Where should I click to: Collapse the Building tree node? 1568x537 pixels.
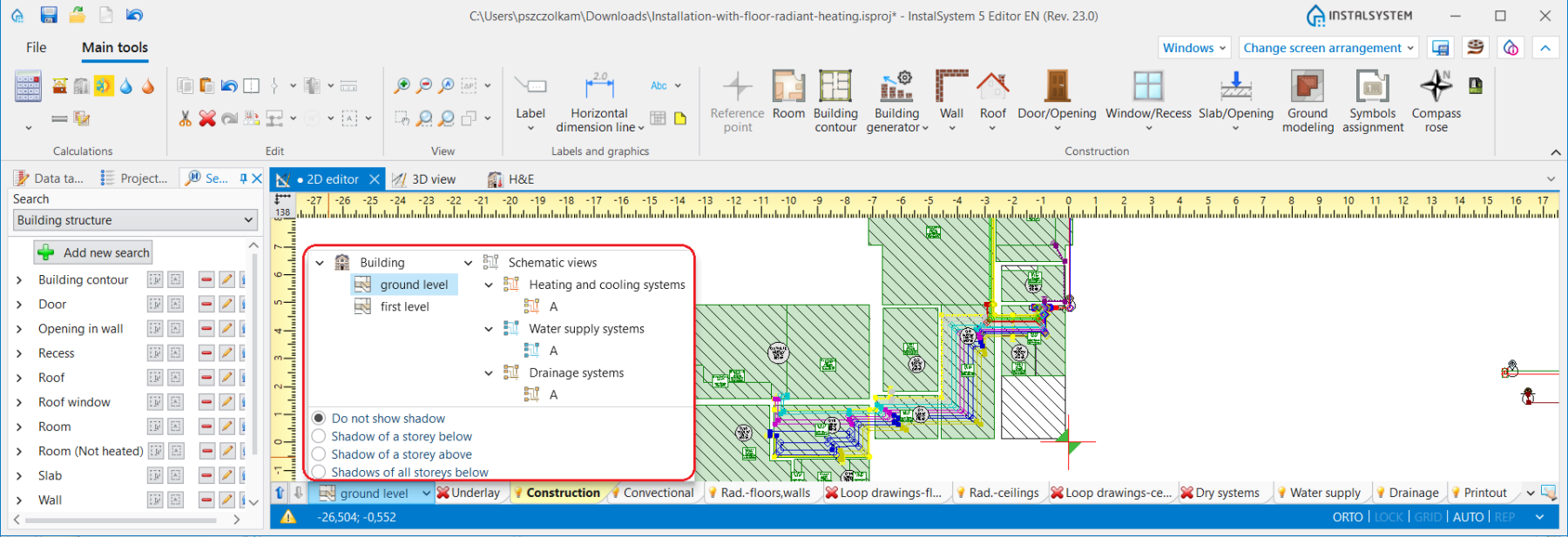tap(320, 263)
